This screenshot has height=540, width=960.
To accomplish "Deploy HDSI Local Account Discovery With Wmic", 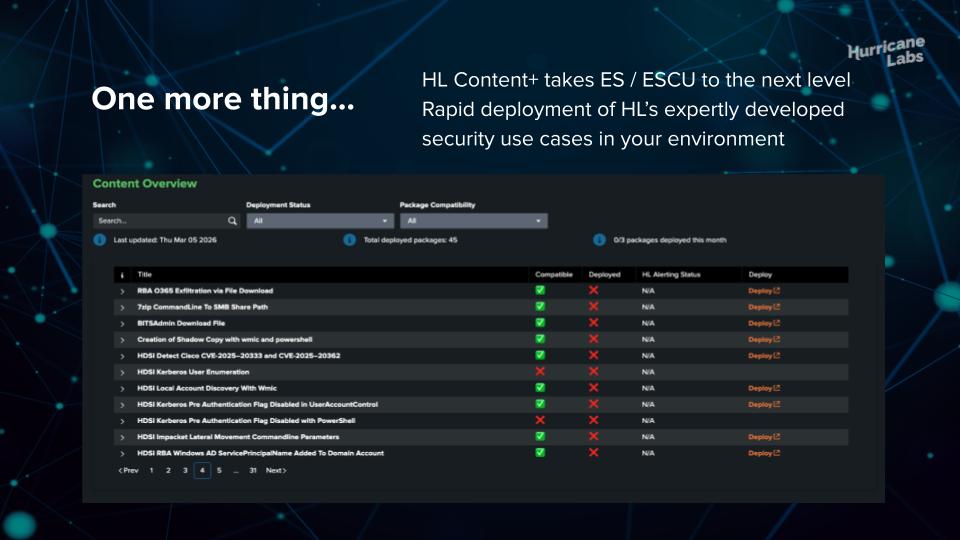I will (x=764, y=388).
